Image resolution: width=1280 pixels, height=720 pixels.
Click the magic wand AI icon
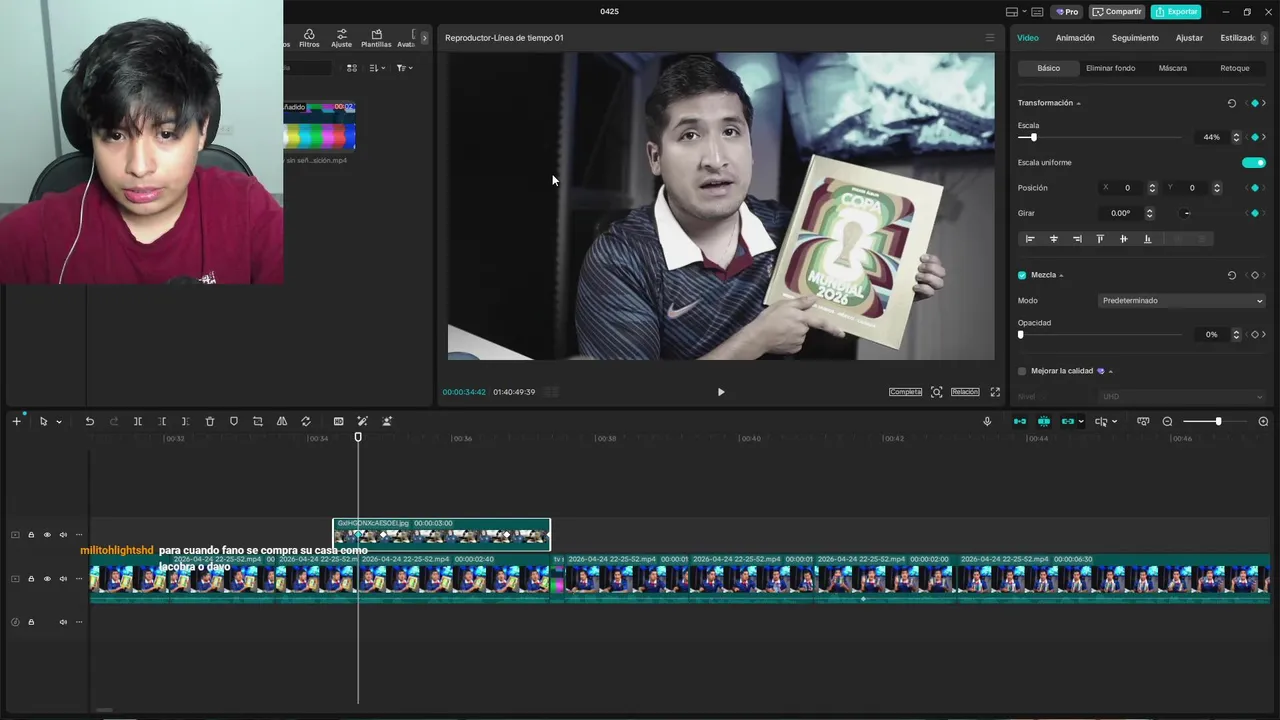[x=362, y=422]
